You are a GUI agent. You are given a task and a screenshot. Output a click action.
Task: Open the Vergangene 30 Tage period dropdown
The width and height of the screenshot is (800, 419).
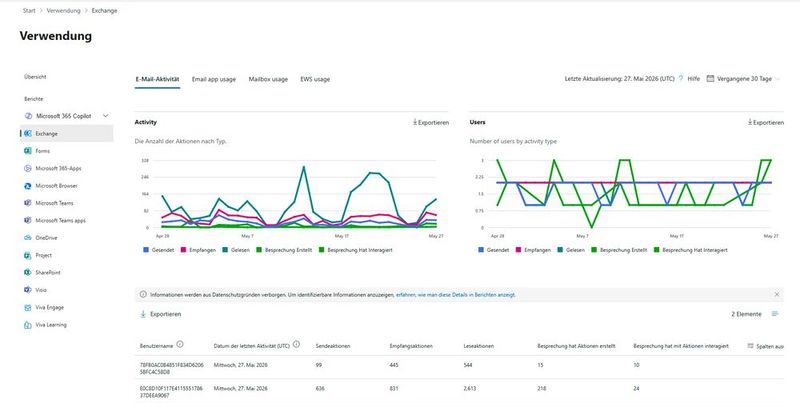coord(744,79)
